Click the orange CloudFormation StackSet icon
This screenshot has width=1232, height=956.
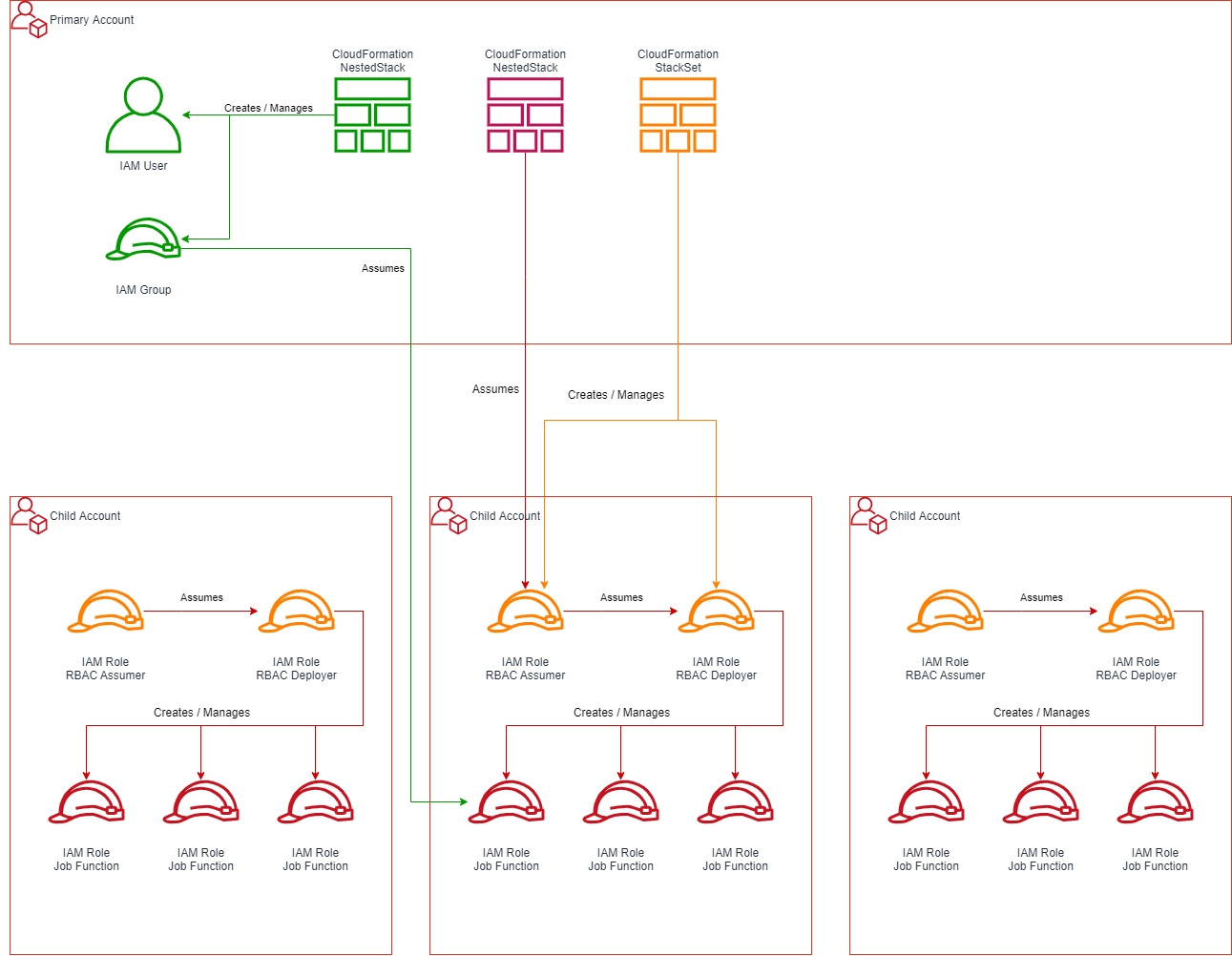(678, 114)
